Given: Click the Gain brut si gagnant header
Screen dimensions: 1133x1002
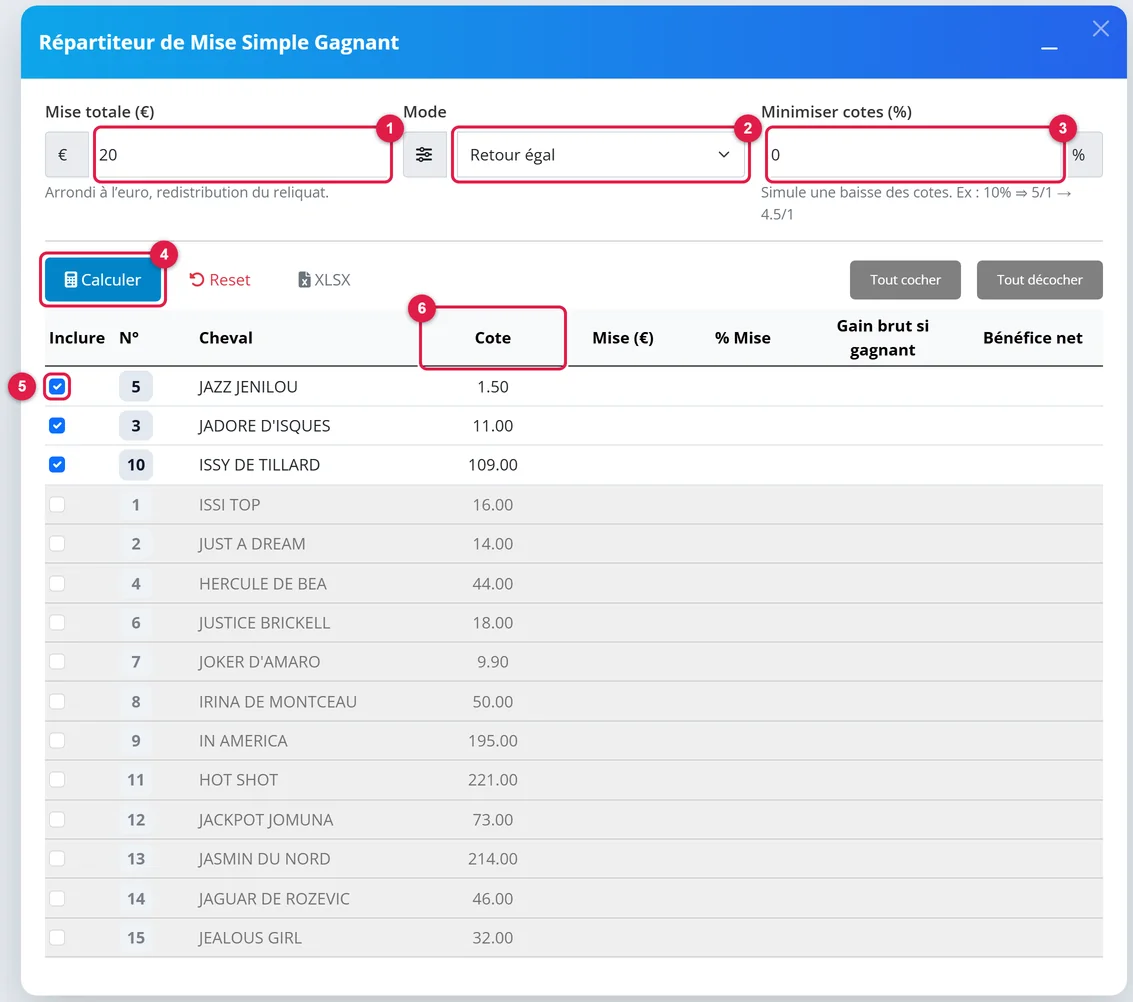Looking at the screenshot, I should click(x=882, y=337).
